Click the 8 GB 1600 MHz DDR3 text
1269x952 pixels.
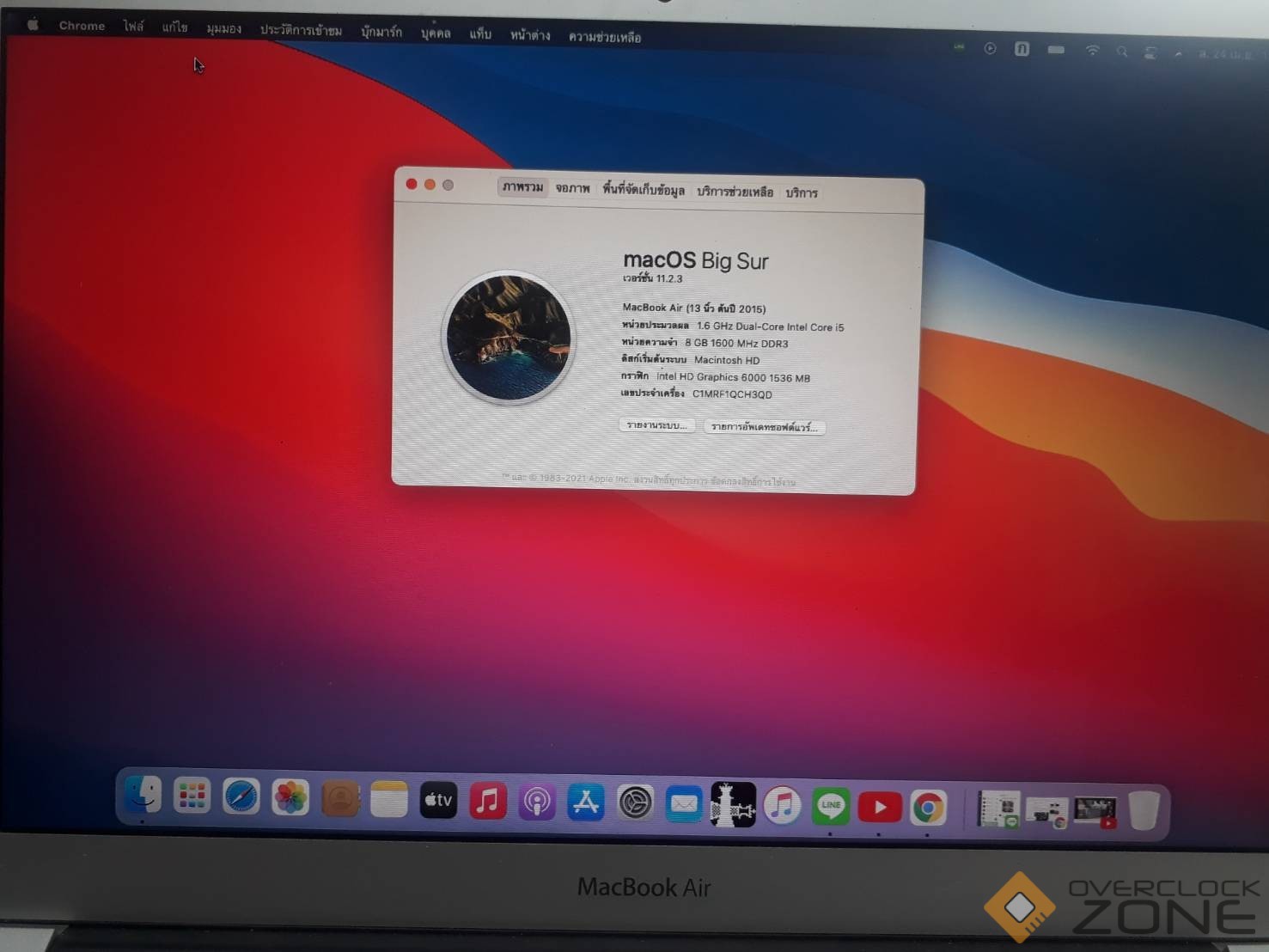pos(736,343)
